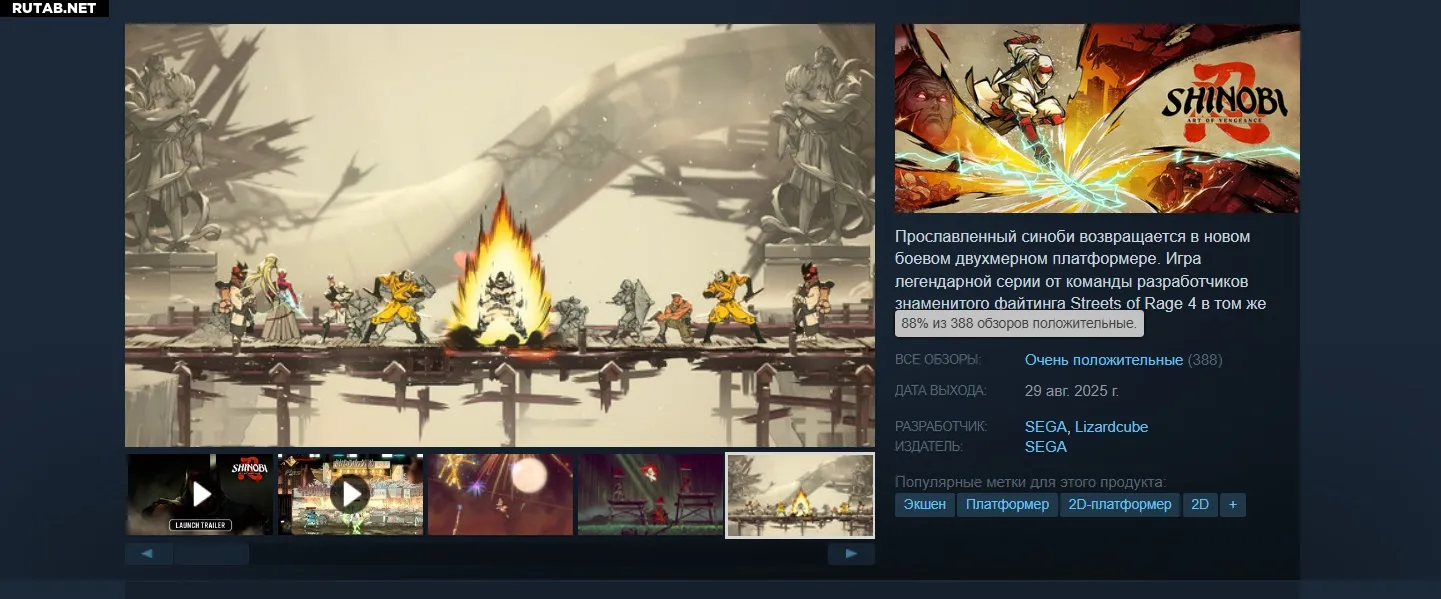Screen dimensions: 1441x599
Task: Select the 'Платформер' tag
Action: 1008,505
